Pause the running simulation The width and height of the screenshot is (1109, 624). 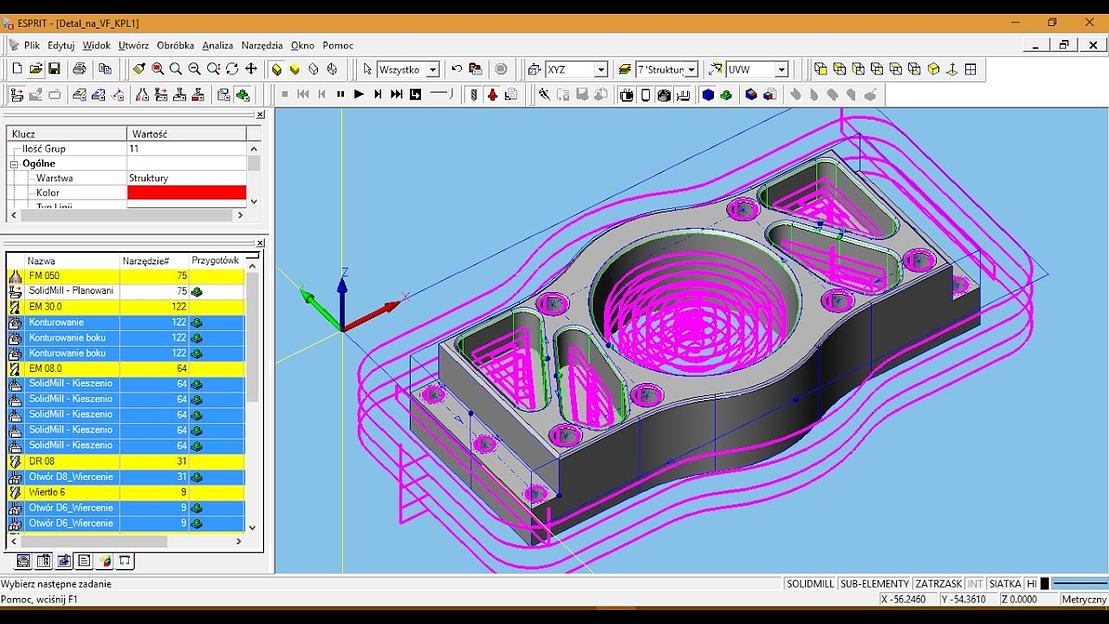tap(339, 94)
